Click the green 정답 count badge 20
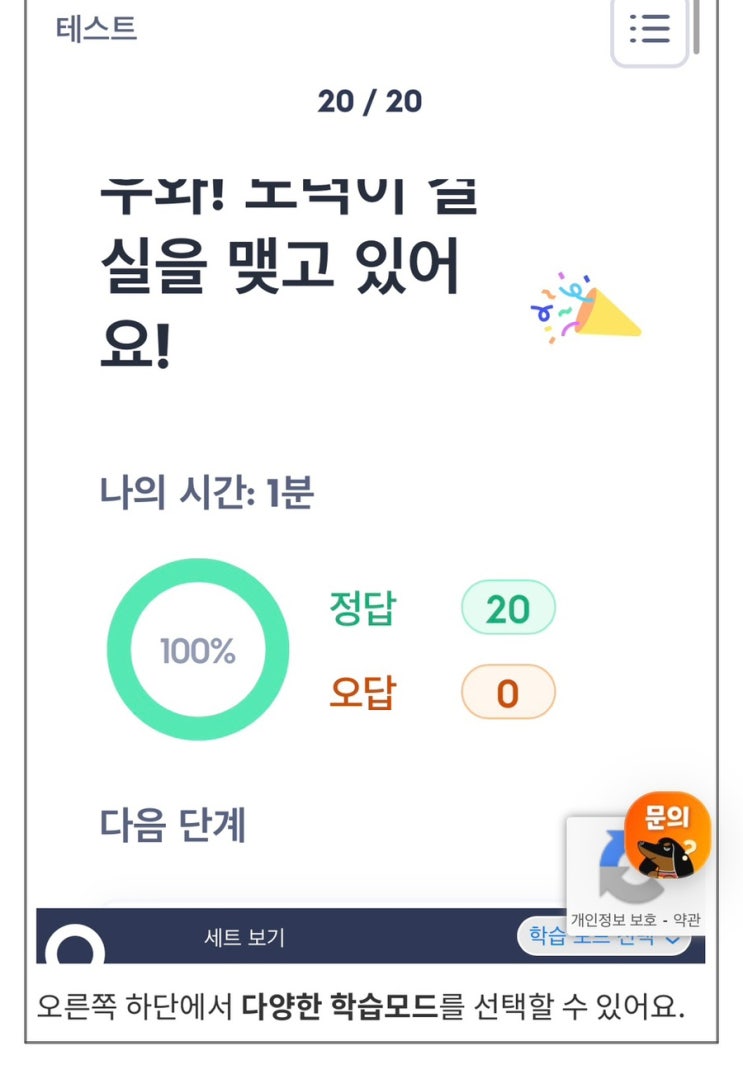Screen dimensions: 743x1065 (x=508, y=609)
